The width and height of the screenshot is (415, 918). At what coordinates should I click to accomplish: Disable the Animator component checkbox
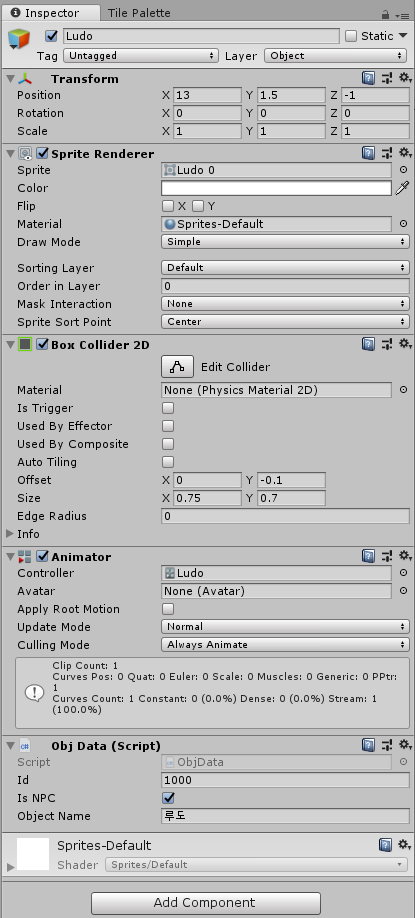tap(42, 556)
